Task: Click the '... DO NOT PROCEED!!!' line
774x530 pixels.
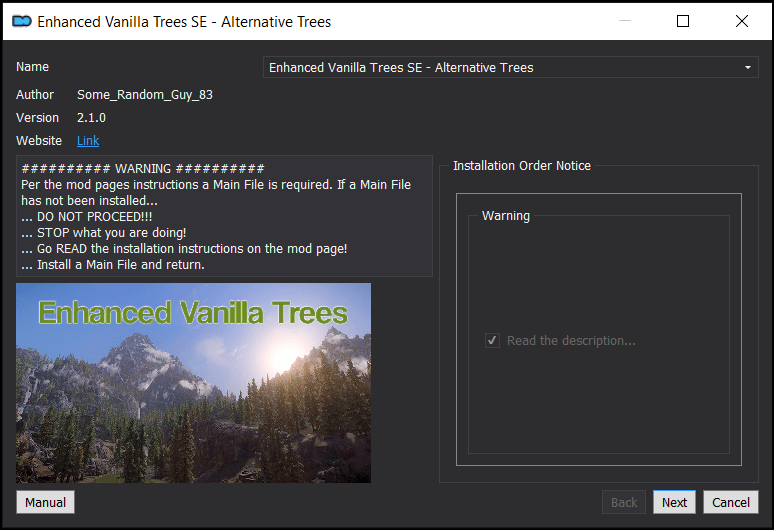Action: click(x=87, y=217)
